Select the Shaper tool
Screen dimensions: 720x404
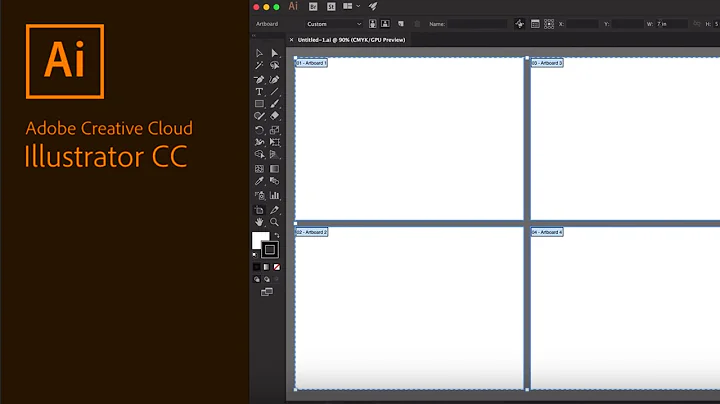coord(259,116)
